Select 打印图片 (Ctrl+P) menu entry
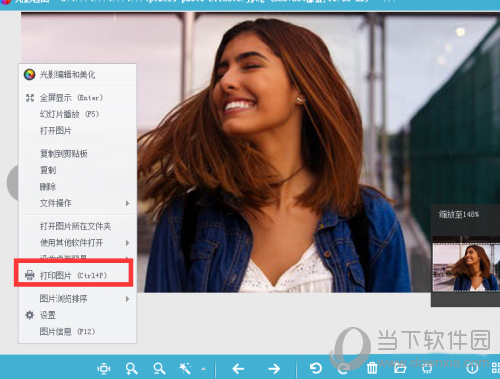The width and height of the screenshot is (500, 379). [73, 275]
